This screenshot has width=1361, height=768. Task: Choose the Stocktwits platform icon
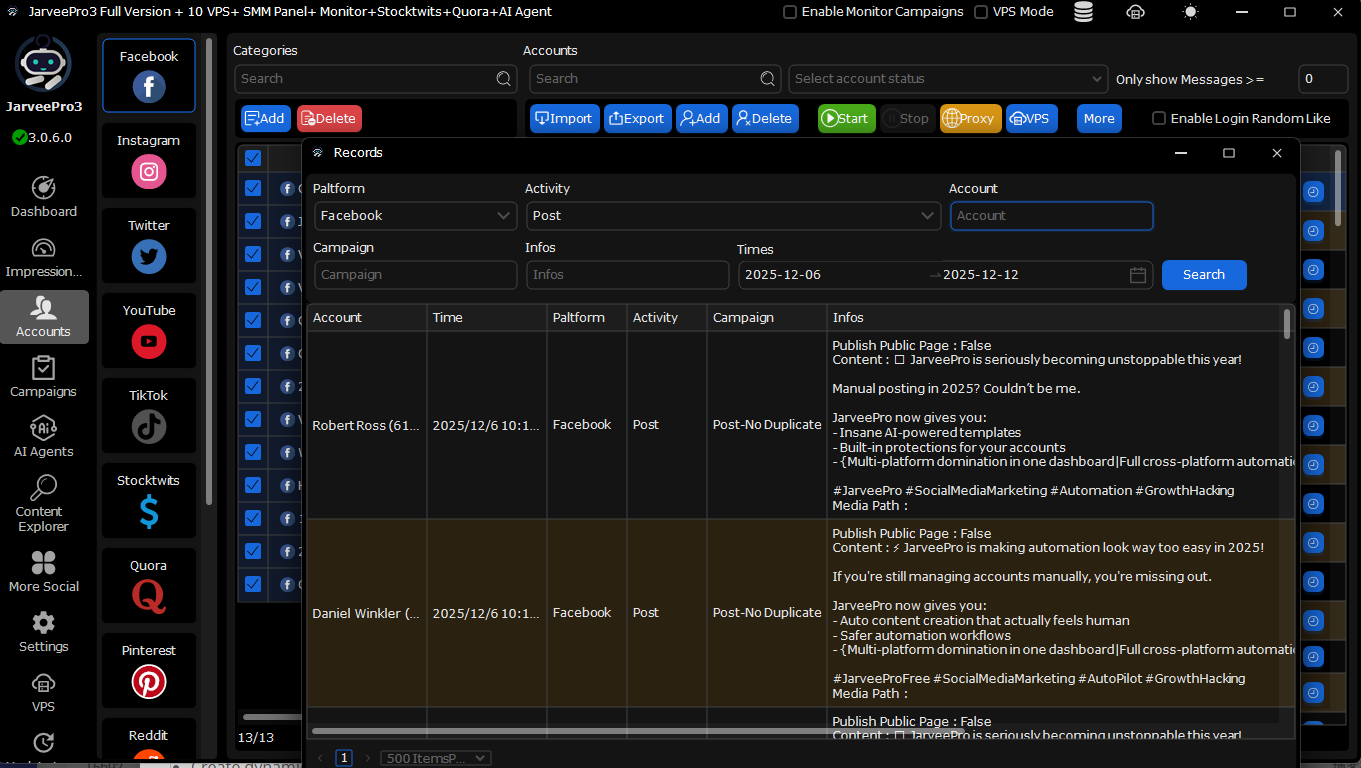click(x=149, y=511)
